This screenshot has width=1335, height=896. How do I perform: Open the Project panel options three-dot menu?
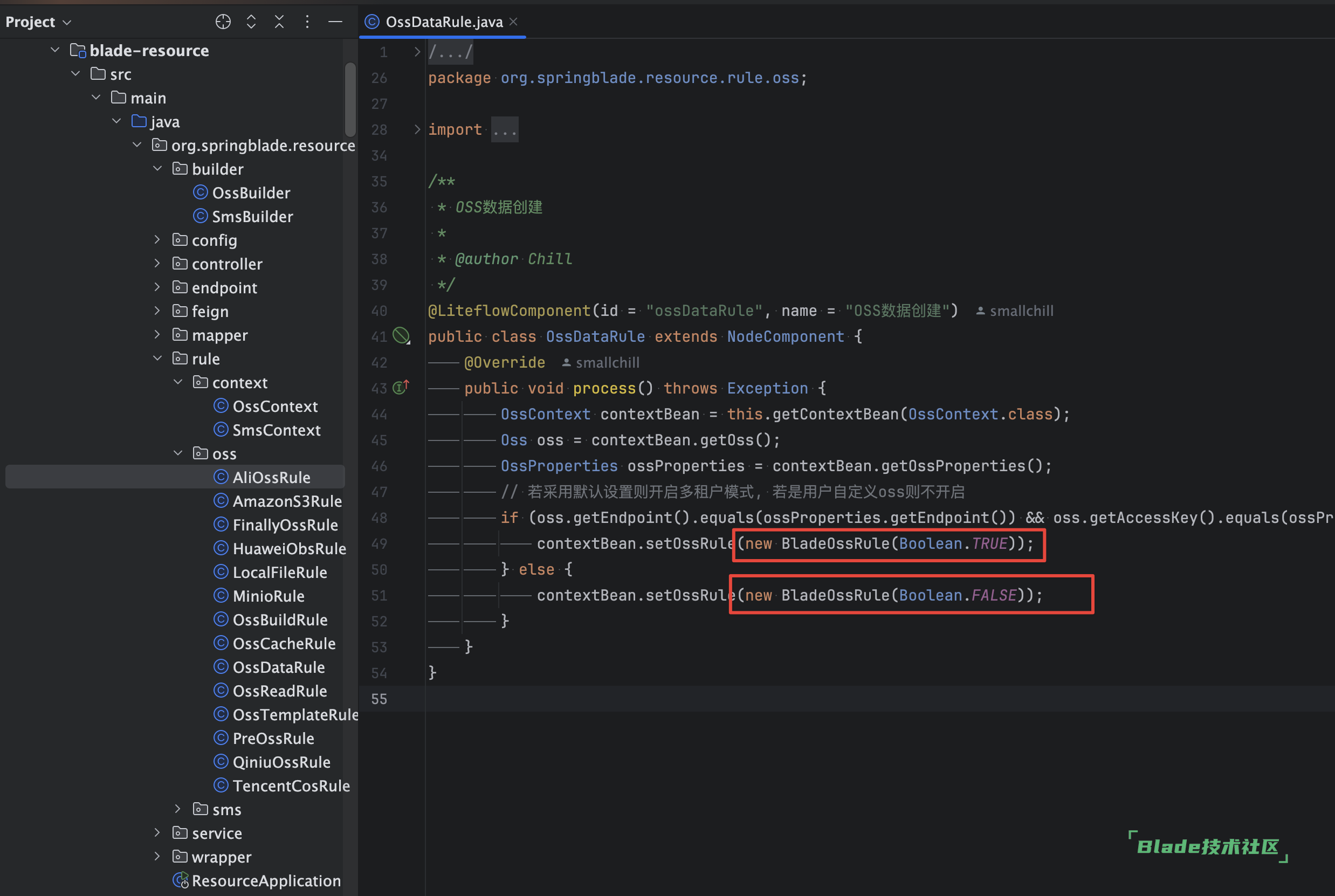coord(307,22)
